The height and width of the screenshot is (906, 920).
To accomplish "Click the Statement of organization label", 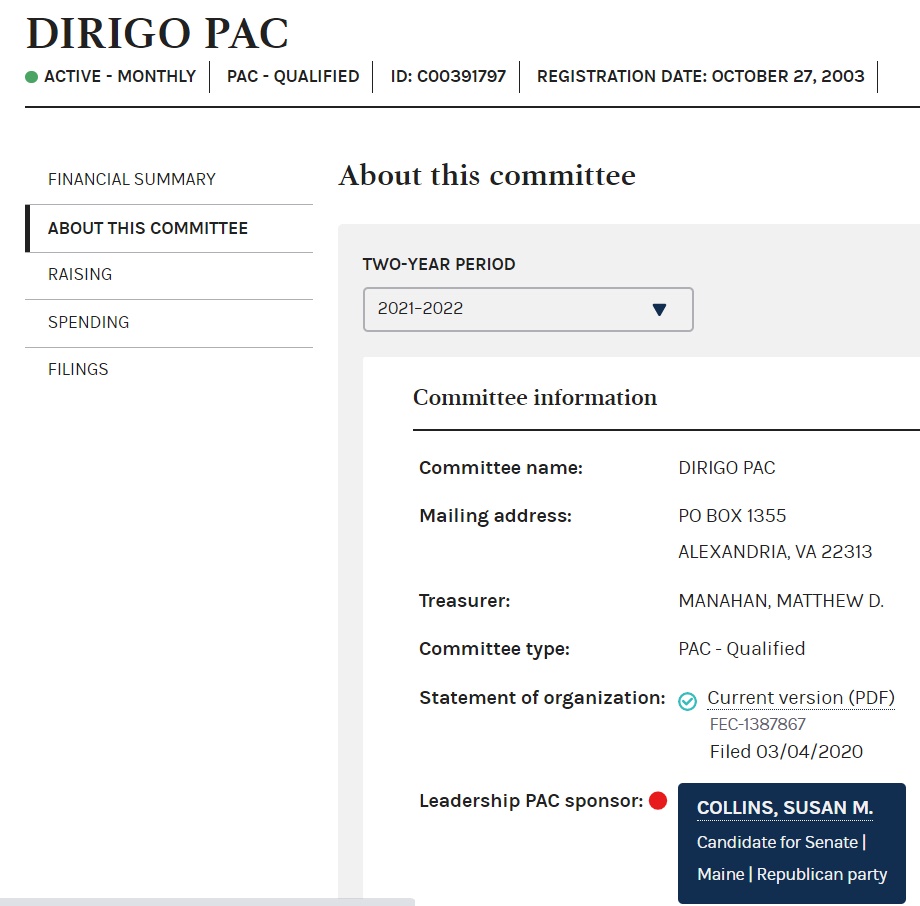I will (542, 698).
